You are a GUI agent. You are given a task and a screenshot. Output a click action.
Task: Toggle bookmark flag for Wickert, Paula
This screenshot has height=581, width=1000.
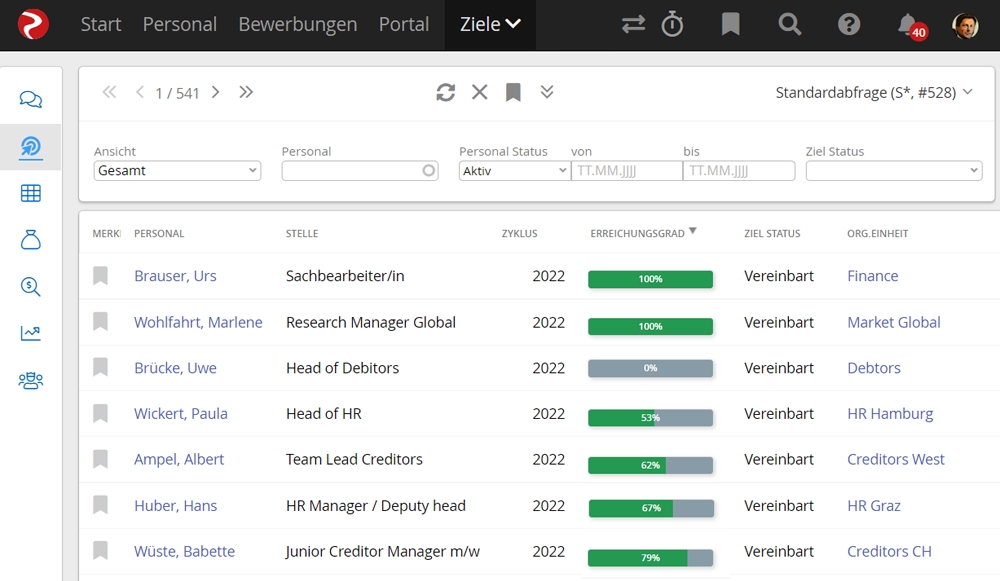100,414
